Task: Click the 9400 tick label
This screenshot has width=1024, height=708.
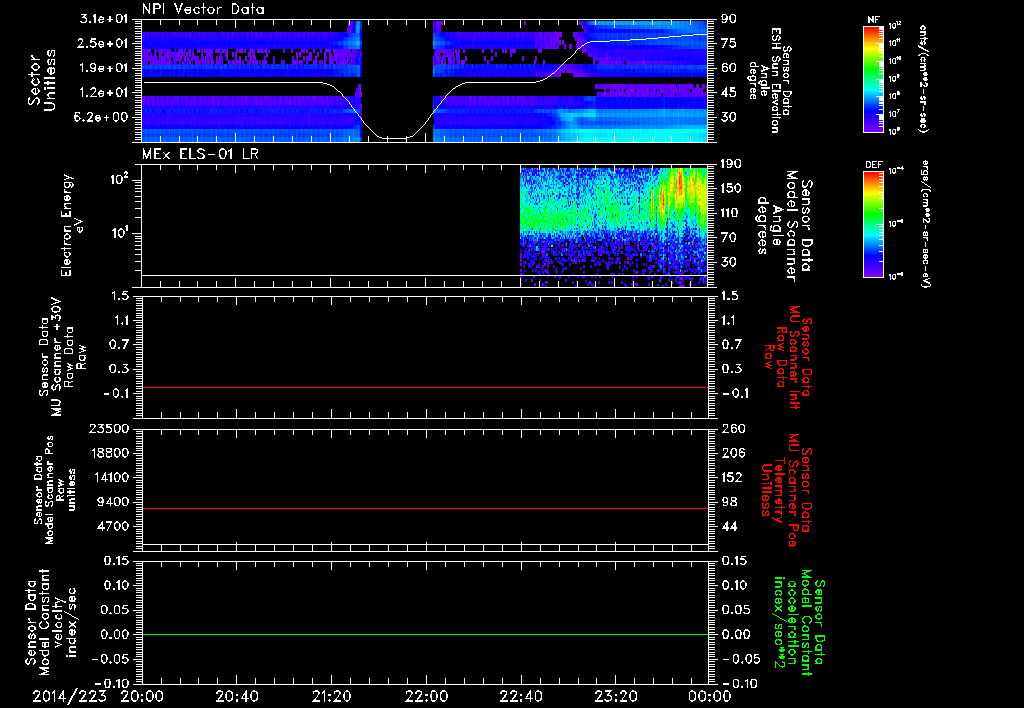Action: tap(115, 502)
